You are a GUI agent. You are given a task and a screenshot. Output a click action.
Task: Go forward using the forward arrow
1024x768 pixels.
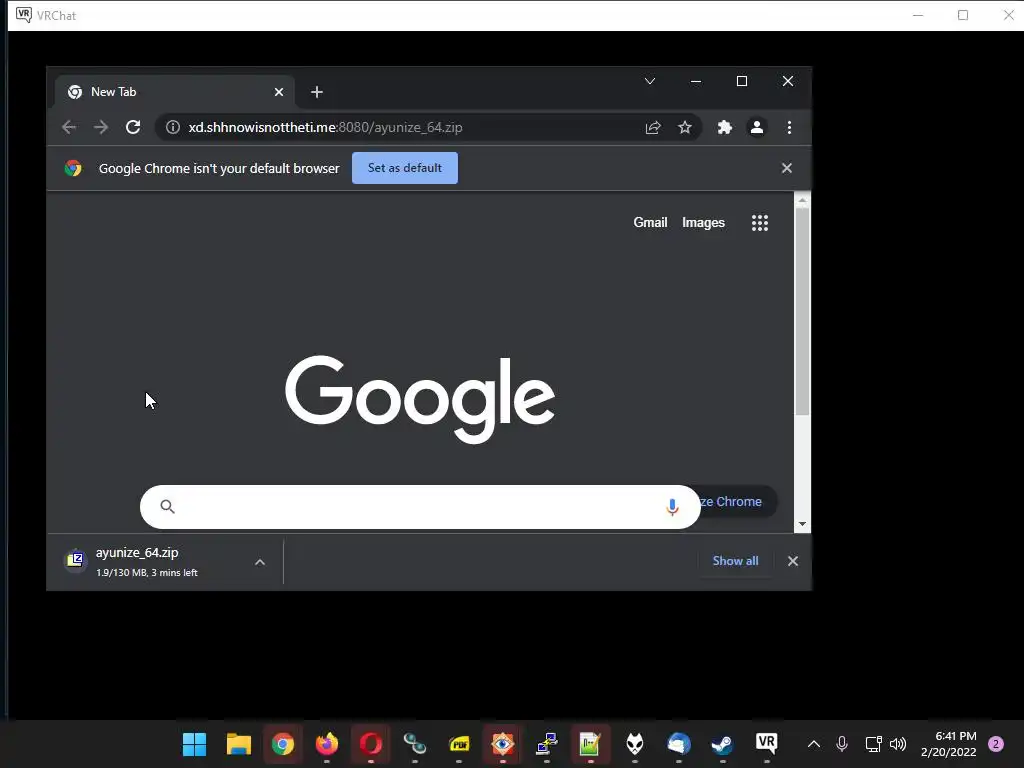pyautogui.click(x=101, y=127)
